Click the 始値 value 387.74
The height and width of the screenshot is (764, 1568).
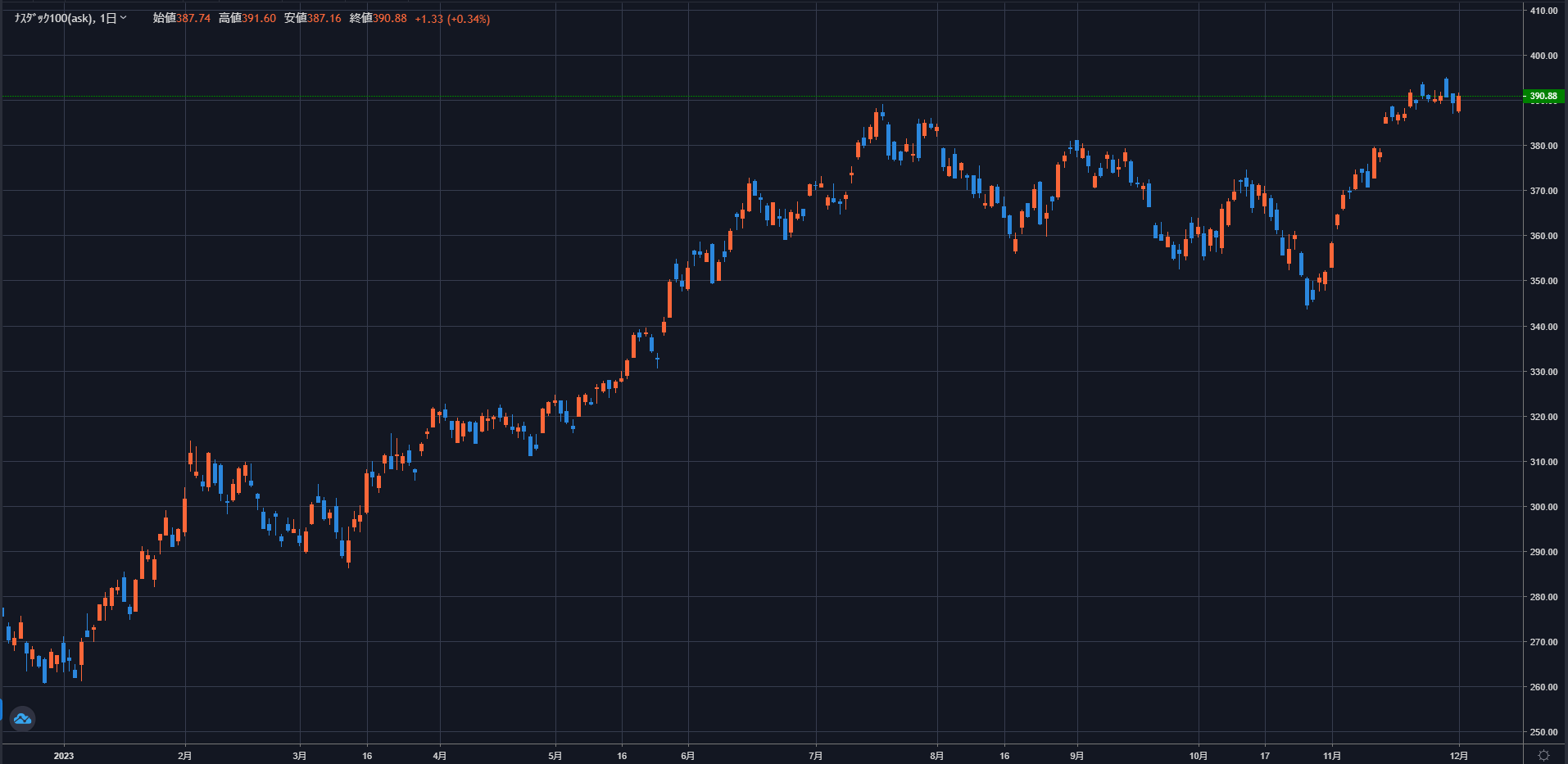(x=193, y=18)
